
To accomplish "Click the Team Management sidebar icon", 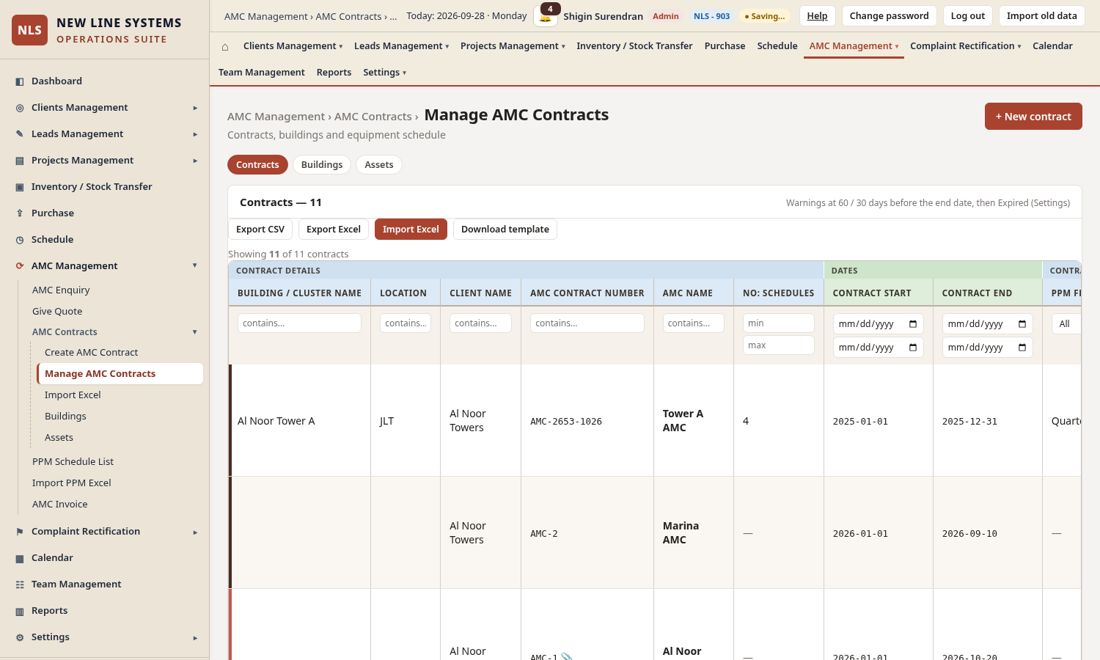I will click(20, 584).
